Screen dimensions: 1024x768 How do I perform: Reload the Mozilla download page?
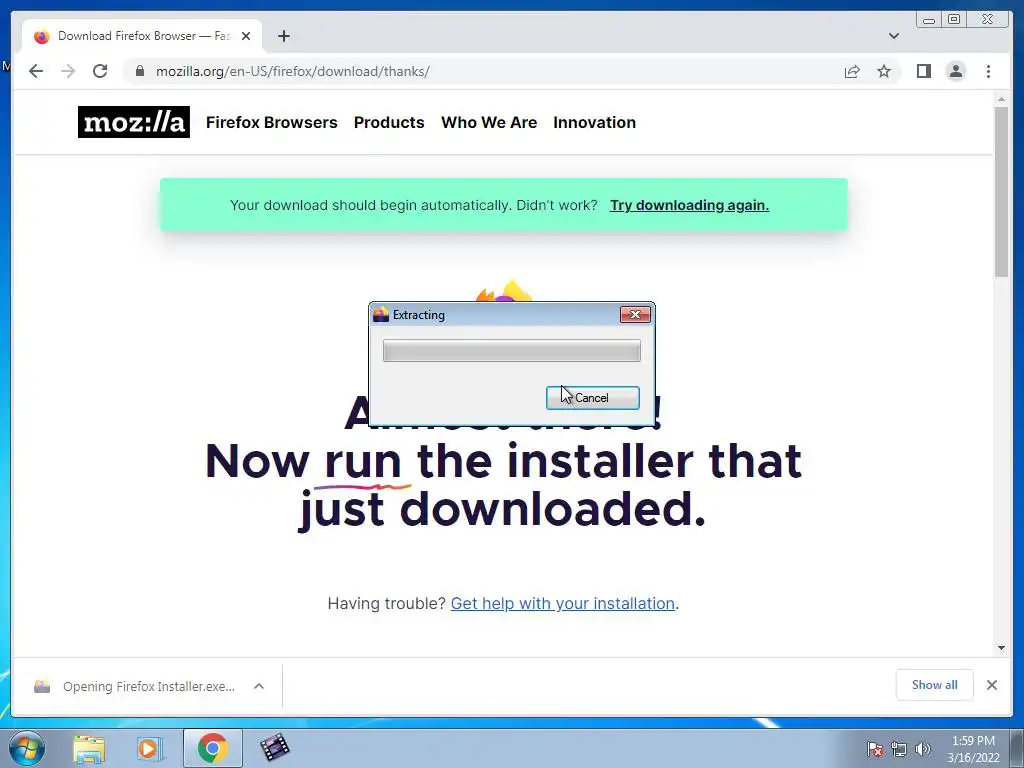pyautogui.click(x=100, y=71)
